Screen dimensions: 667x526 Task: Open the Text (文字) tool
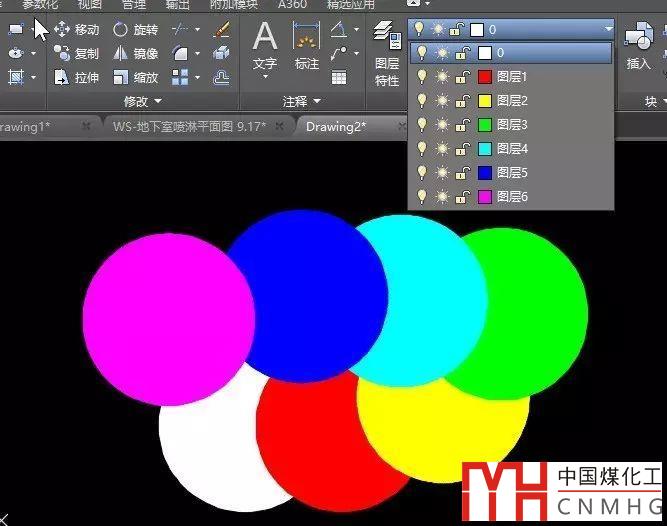click(265, 46)
